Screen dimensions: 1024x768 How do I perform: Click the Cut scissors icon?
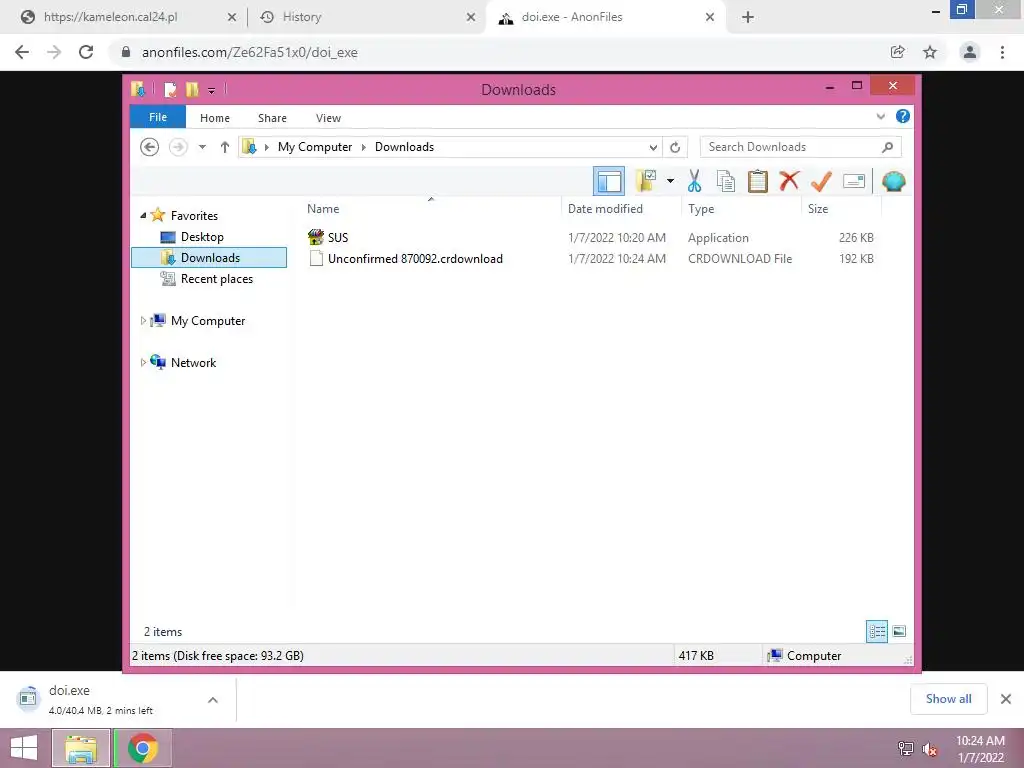coord(694,181)
